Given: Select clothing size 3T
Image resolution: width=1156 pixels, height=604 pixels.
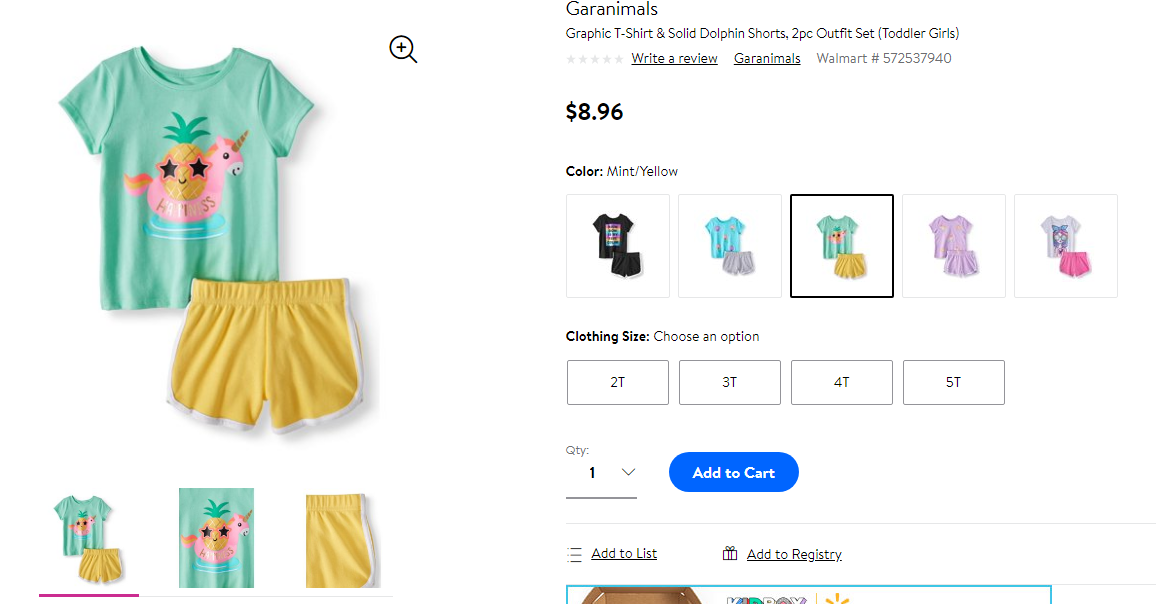Looking at the screenshot, I should tap(730, 382).
